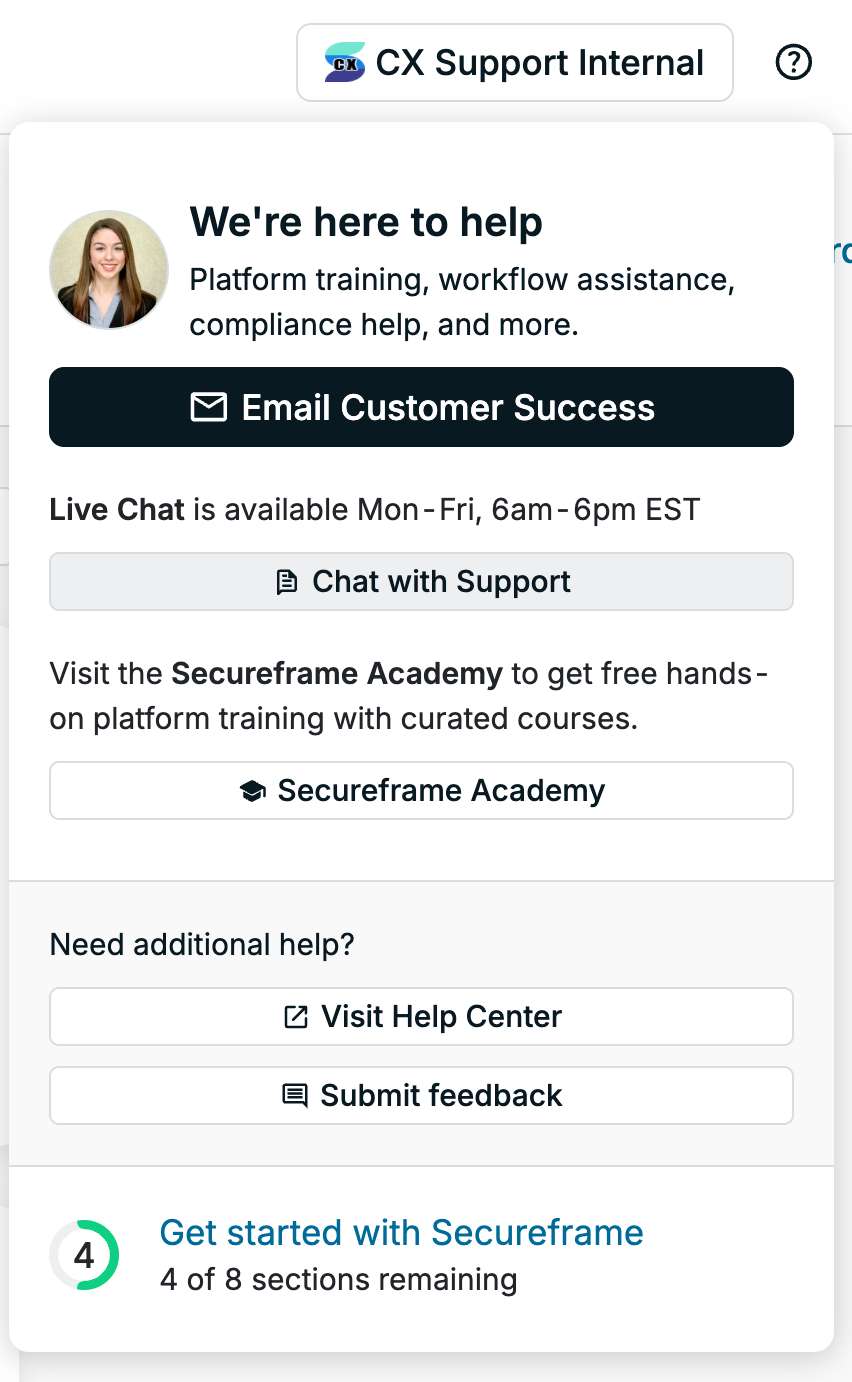Screen dimensions: 852x1382
Task: Click the graduation cap icon
Action: coord(252,791)
